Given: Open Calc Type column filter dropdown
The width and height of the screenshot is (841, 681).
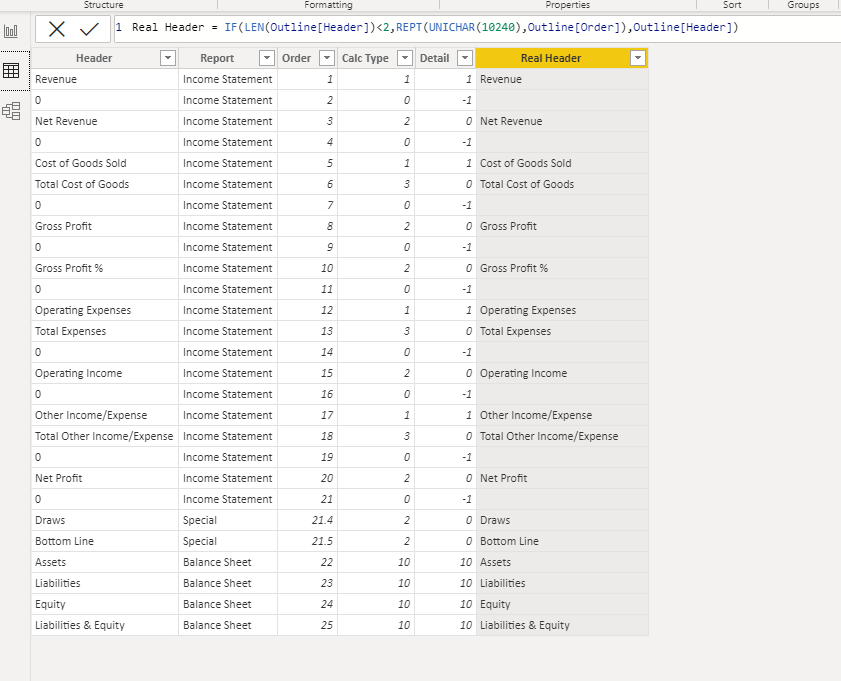Looking at the screenshot, I should tap(405, 58).
